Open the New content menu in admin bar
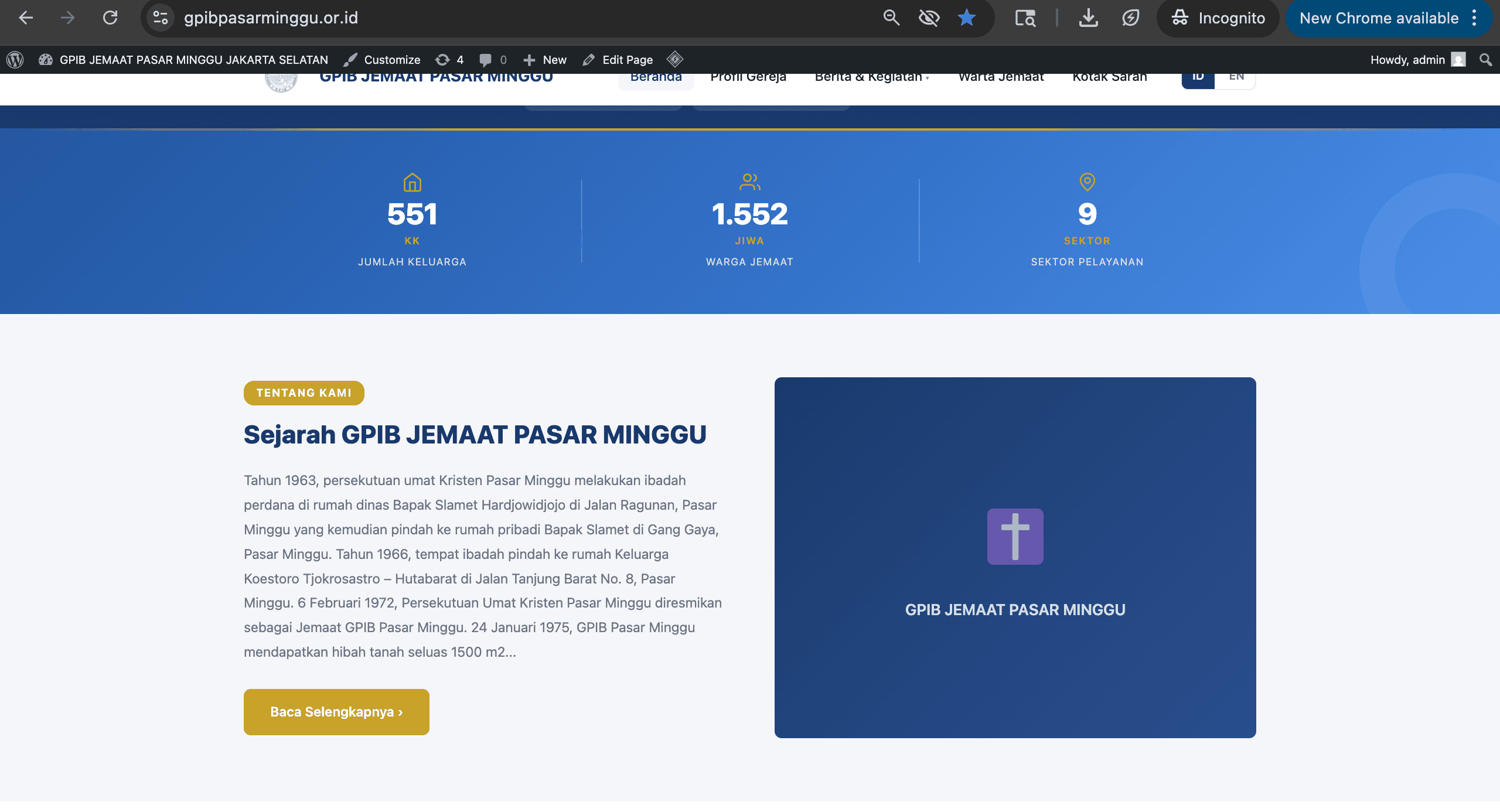Image resolution: width=1500 pixels, height=812 pixels. point(545,60)
